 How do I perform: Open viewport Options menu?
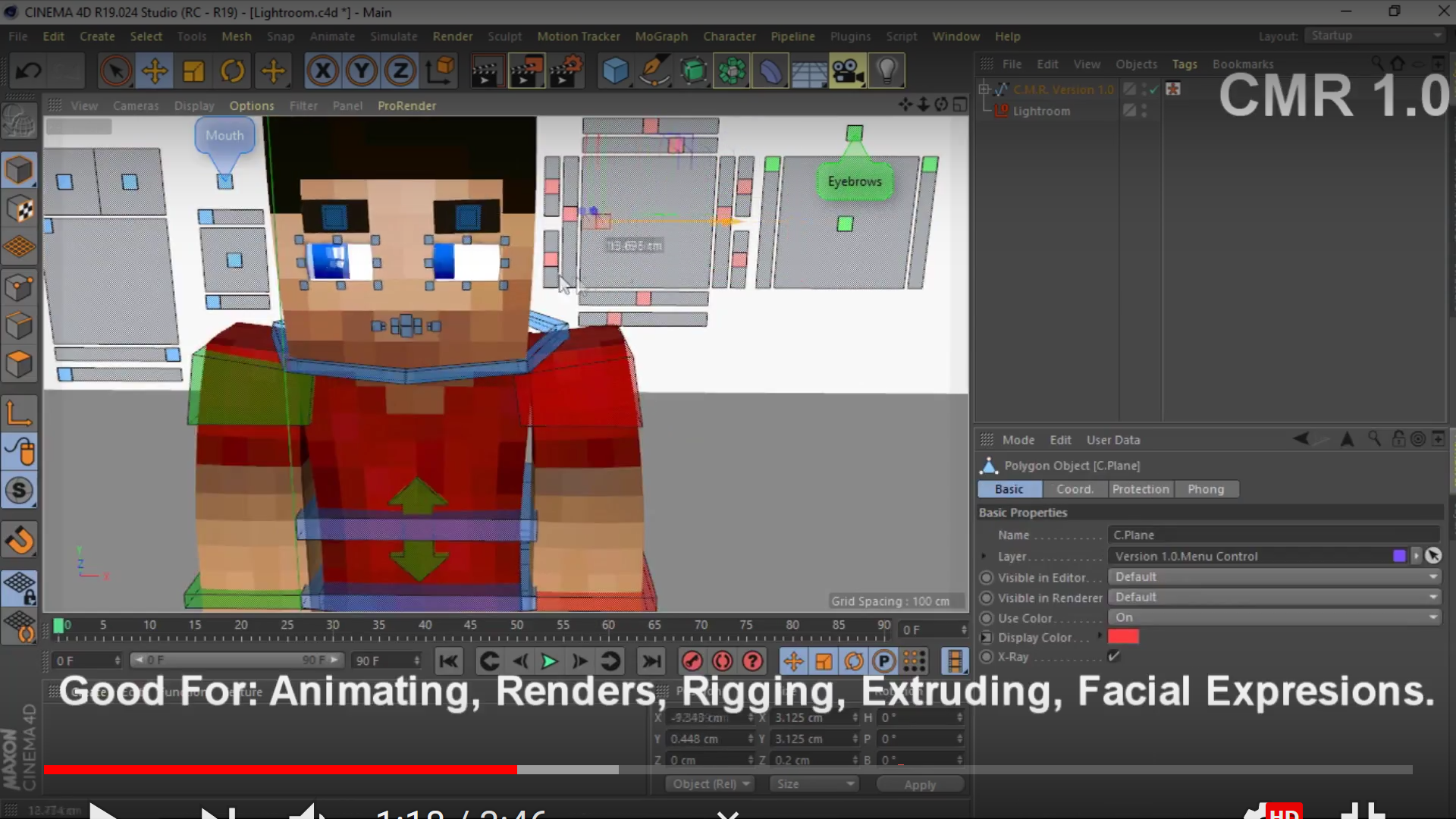[252, 106]
